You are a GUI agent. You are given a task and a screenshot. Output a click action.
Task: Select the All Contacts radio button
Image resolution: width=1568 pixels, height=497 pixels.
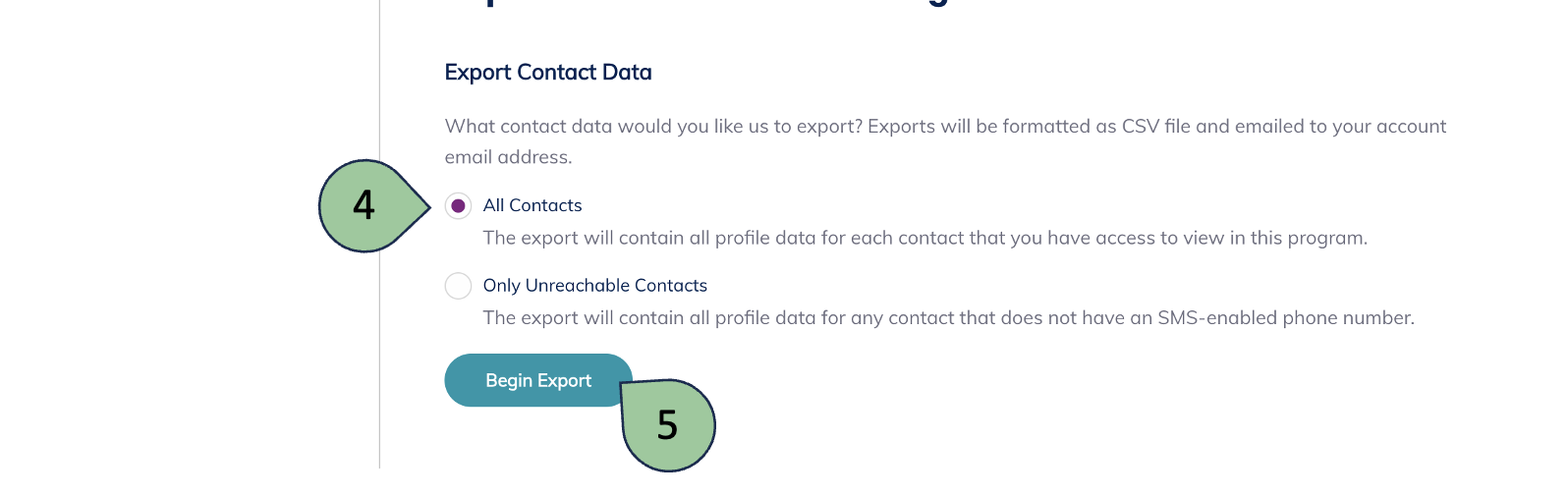[458, 206]
